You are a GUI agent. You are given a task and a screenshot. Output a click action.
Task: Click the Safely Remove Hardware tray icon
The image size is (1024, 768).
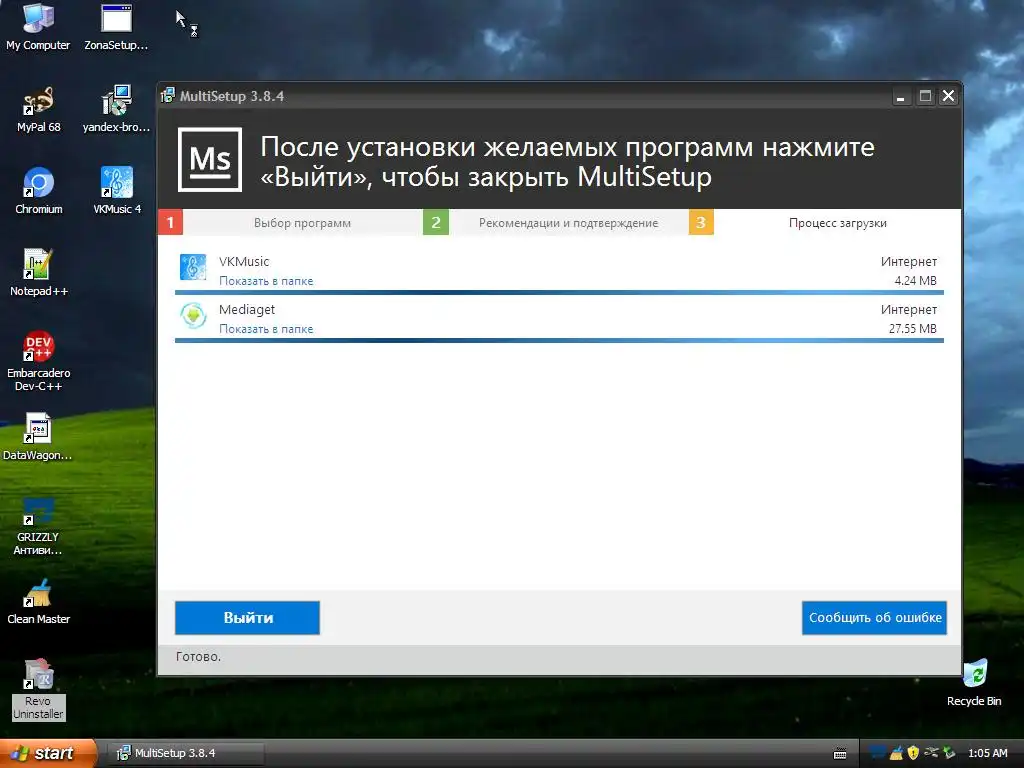(x=931, y=753)
